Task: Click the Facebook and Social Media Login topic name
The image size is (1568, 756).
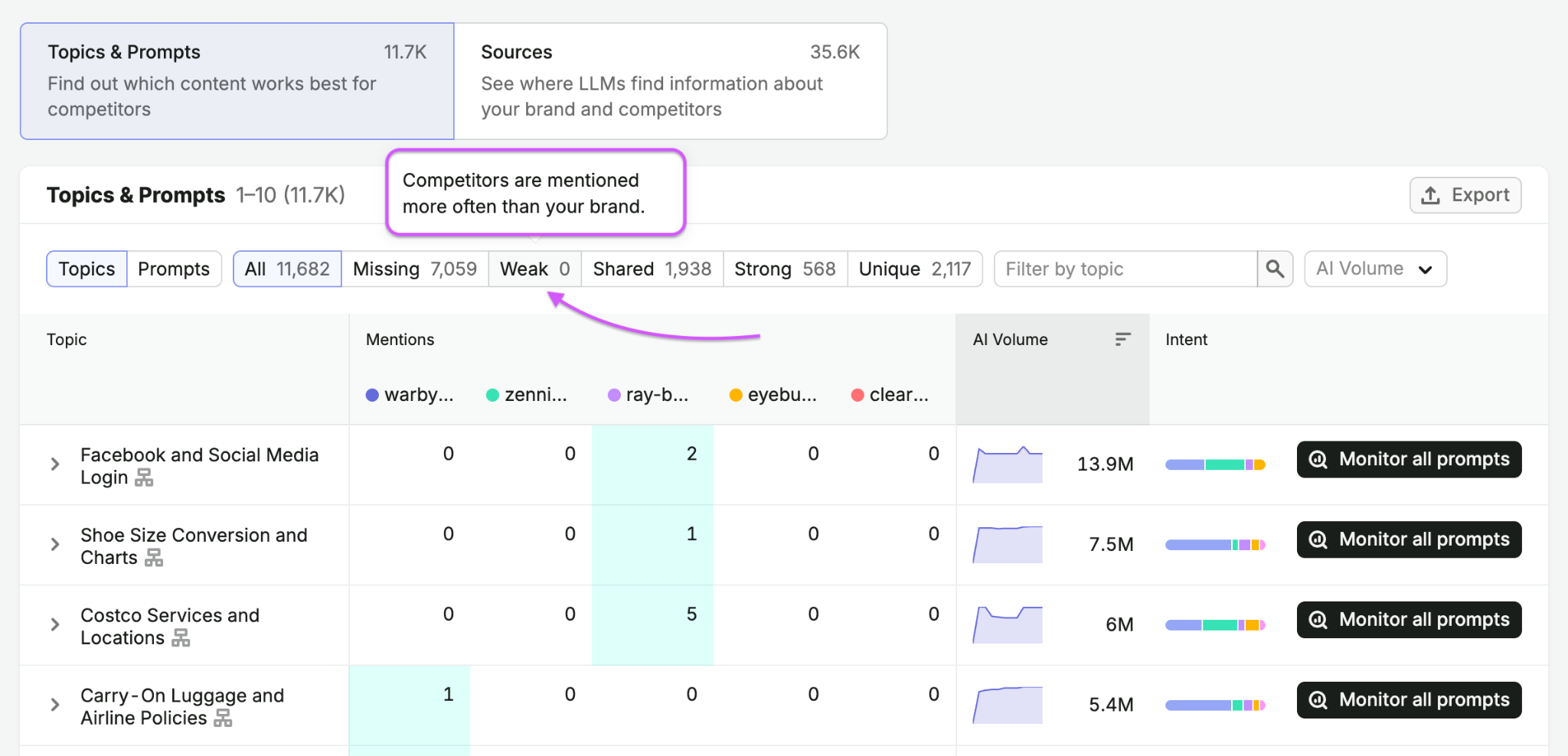Action: point(199,466)
